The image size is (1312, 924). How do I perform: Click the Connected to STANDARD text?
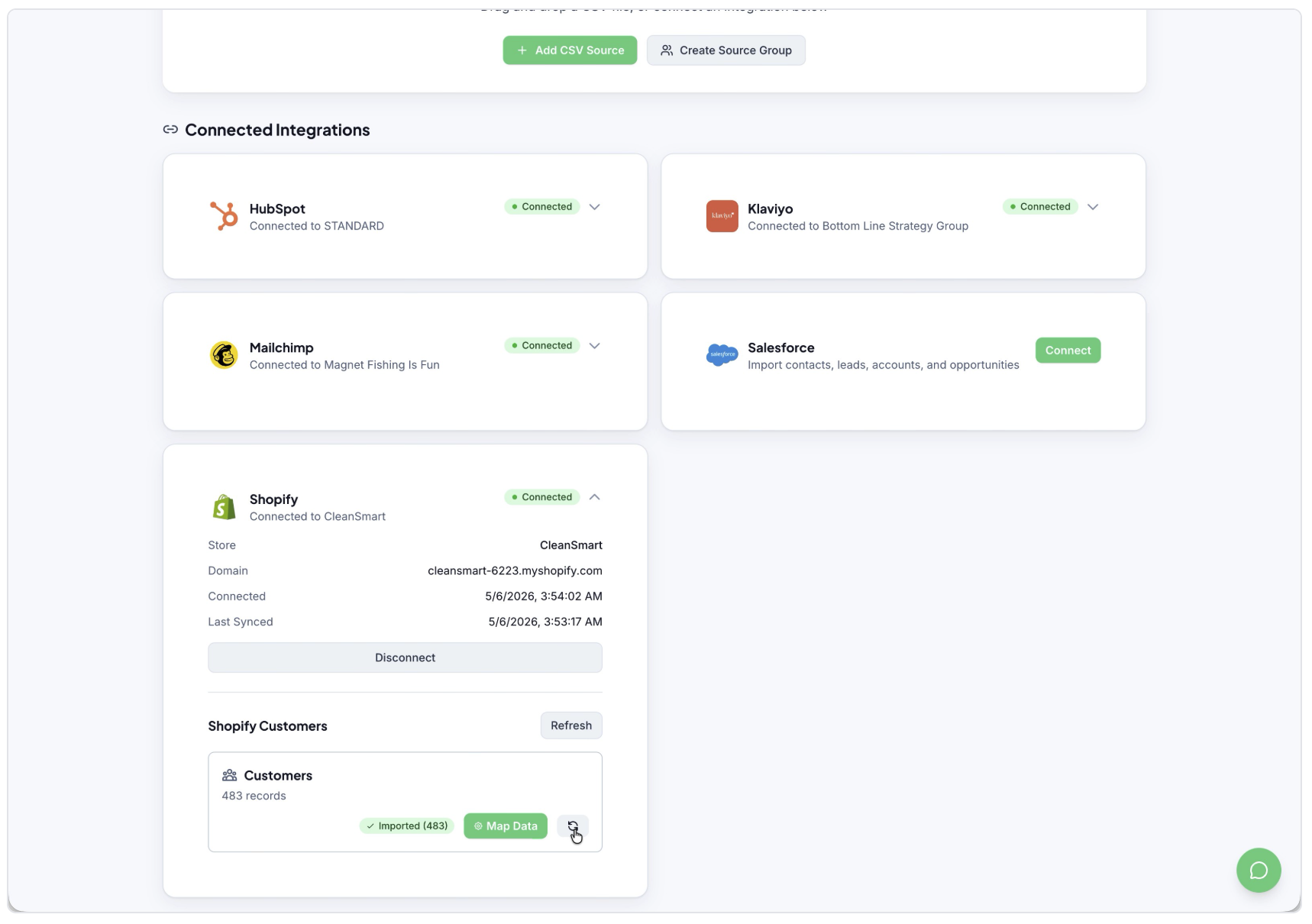pos(317,226)
